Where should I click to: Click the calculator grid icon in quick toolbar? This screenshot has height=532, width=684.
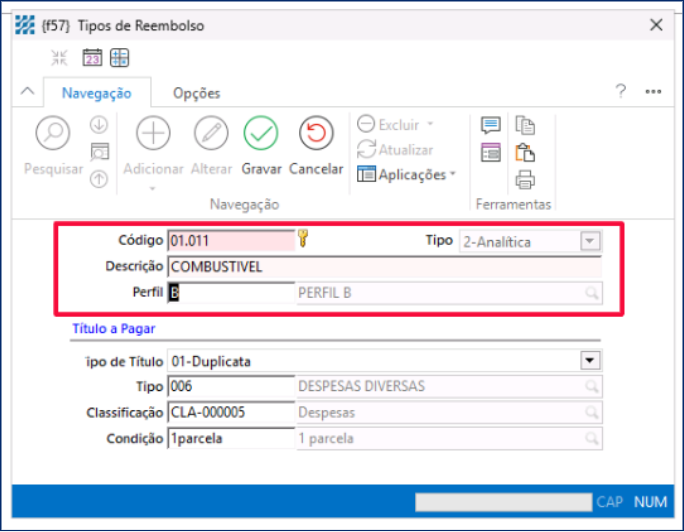tap(119, 58)
